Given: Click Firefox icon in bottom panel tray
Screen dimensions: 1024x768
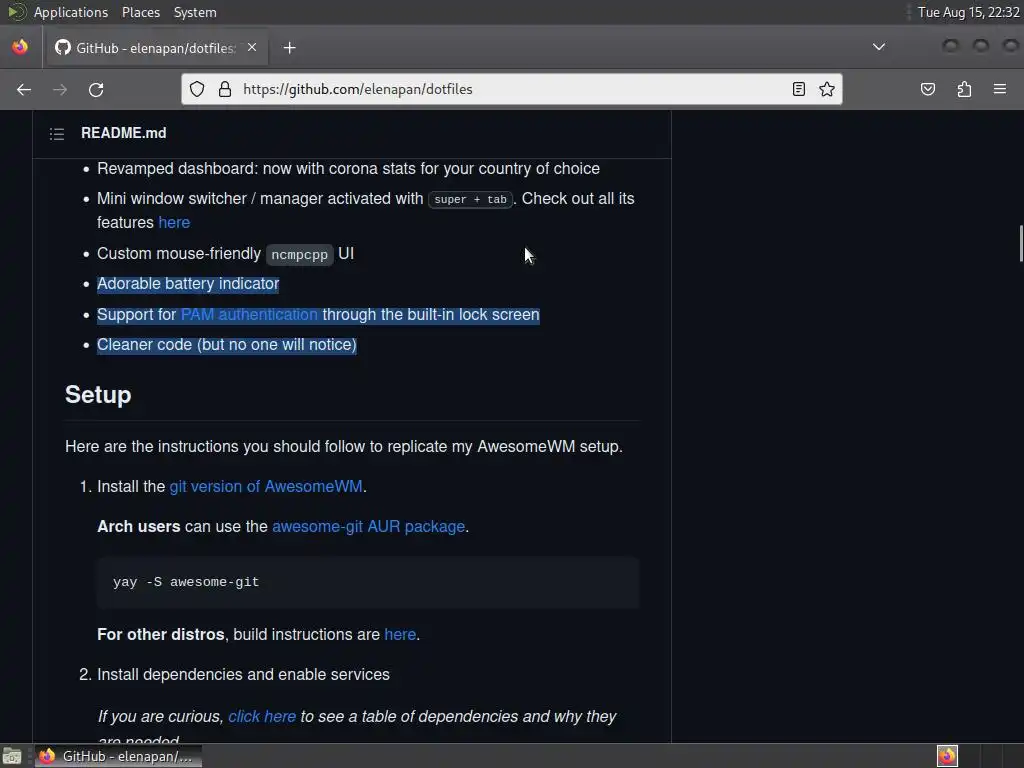Looking at the screenshot, I should click(947, 756).
